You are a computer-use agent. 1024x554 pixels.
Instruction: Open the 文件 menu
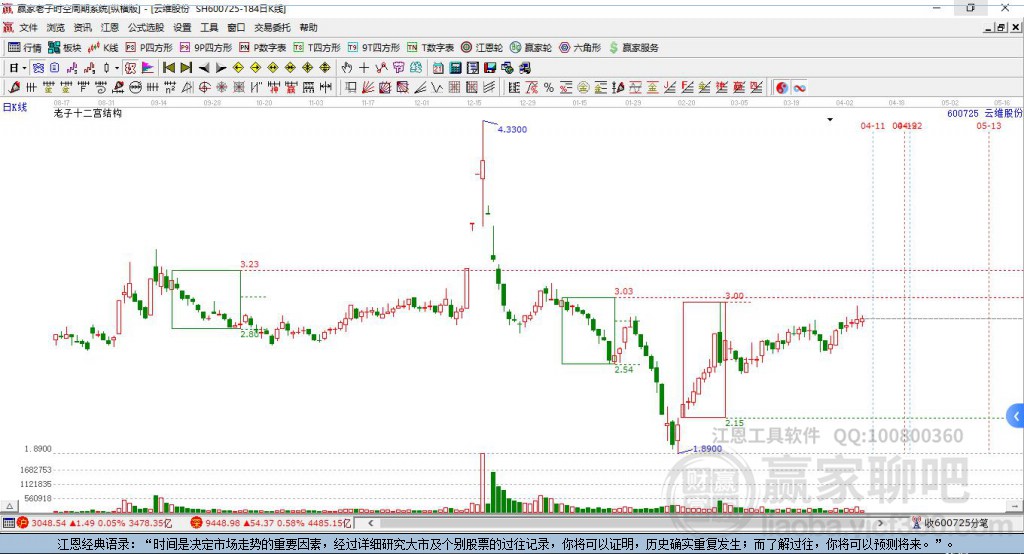tap(28, 27)
